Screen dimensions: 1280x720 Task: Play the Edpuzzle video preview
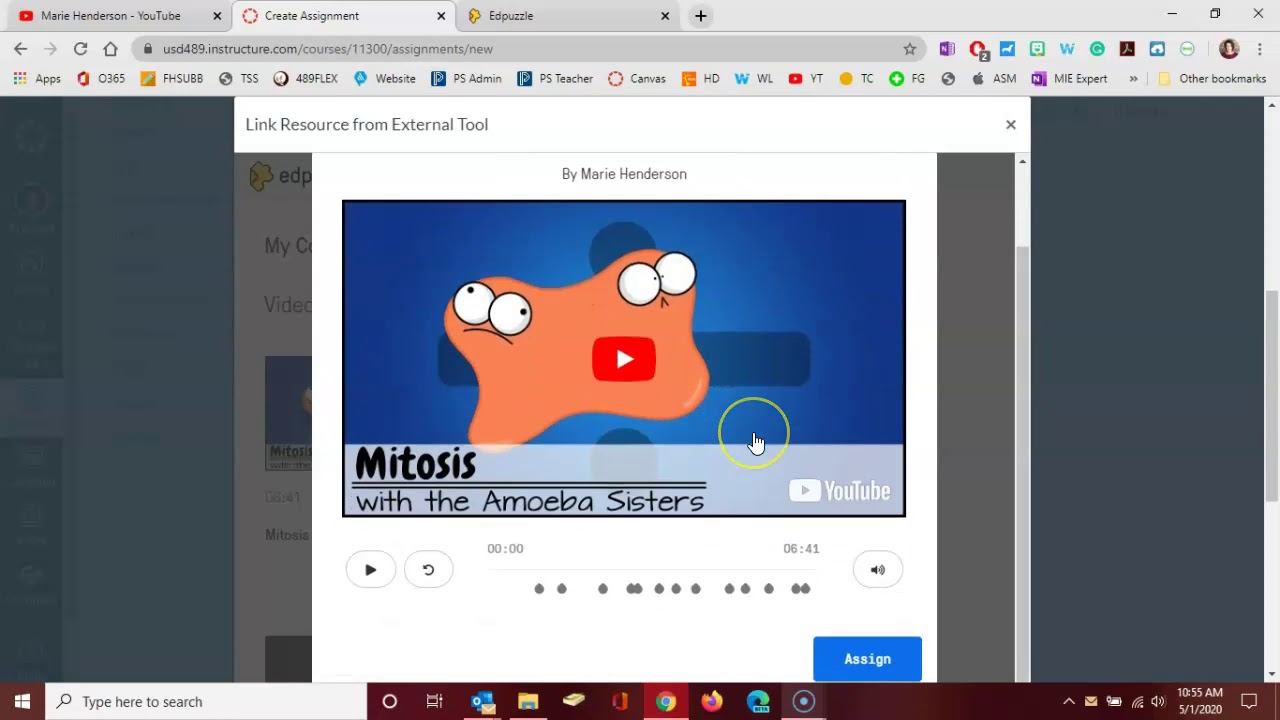tap(371, 570)
